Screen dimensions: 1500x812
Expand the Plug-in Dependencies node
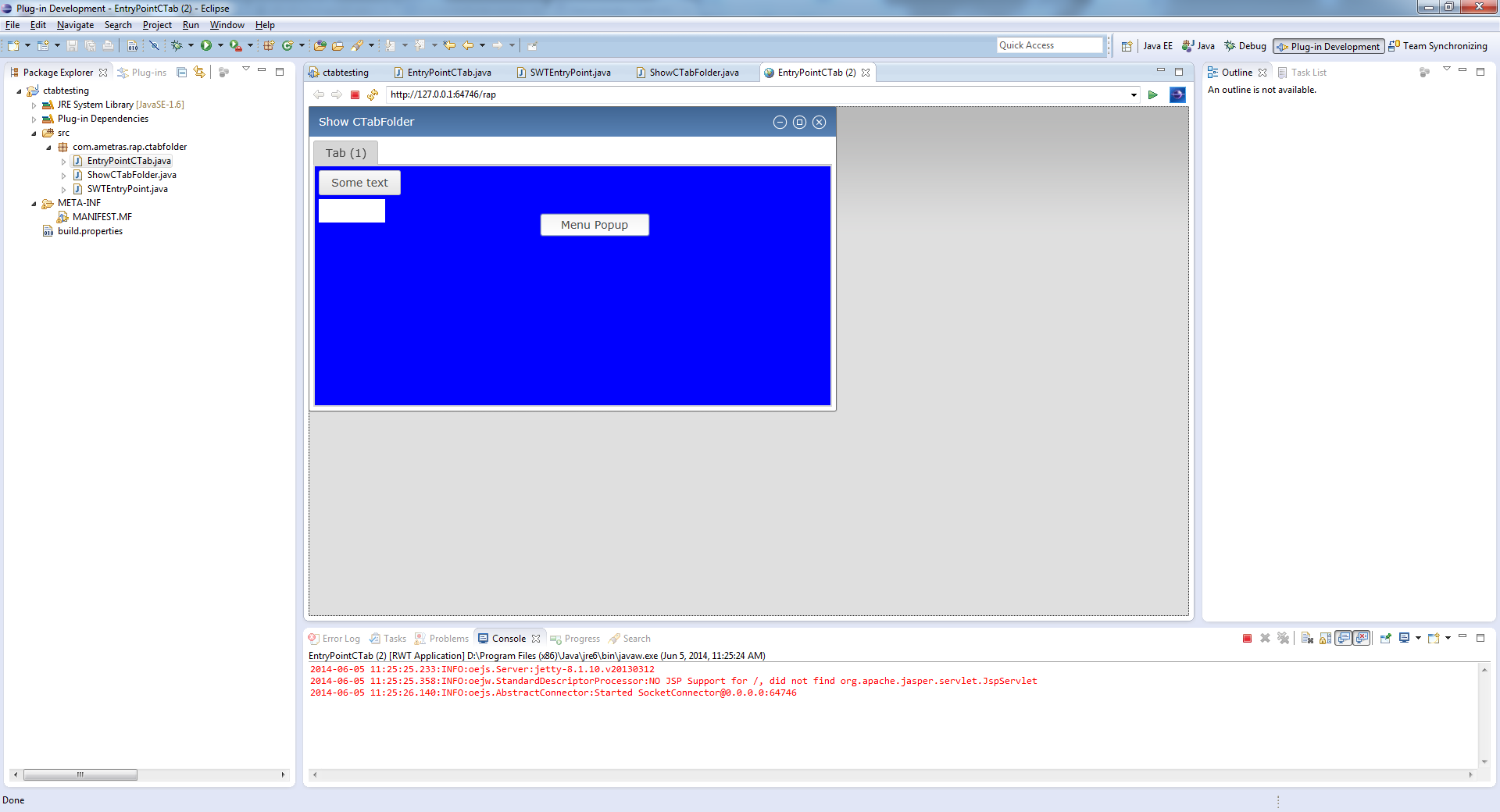click(x=34, y=119)
